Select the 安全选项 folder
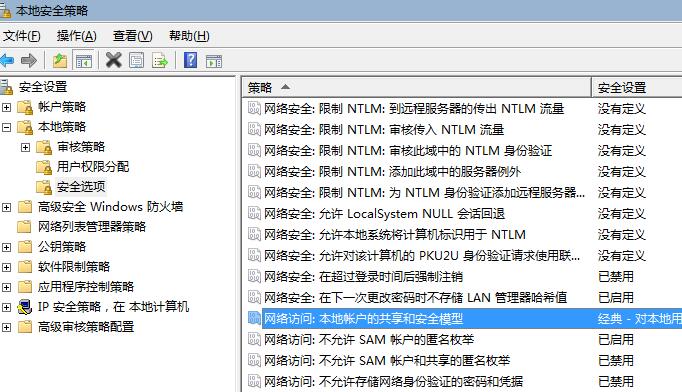Viewport: 682px width, 392px height. click(81, 187)
